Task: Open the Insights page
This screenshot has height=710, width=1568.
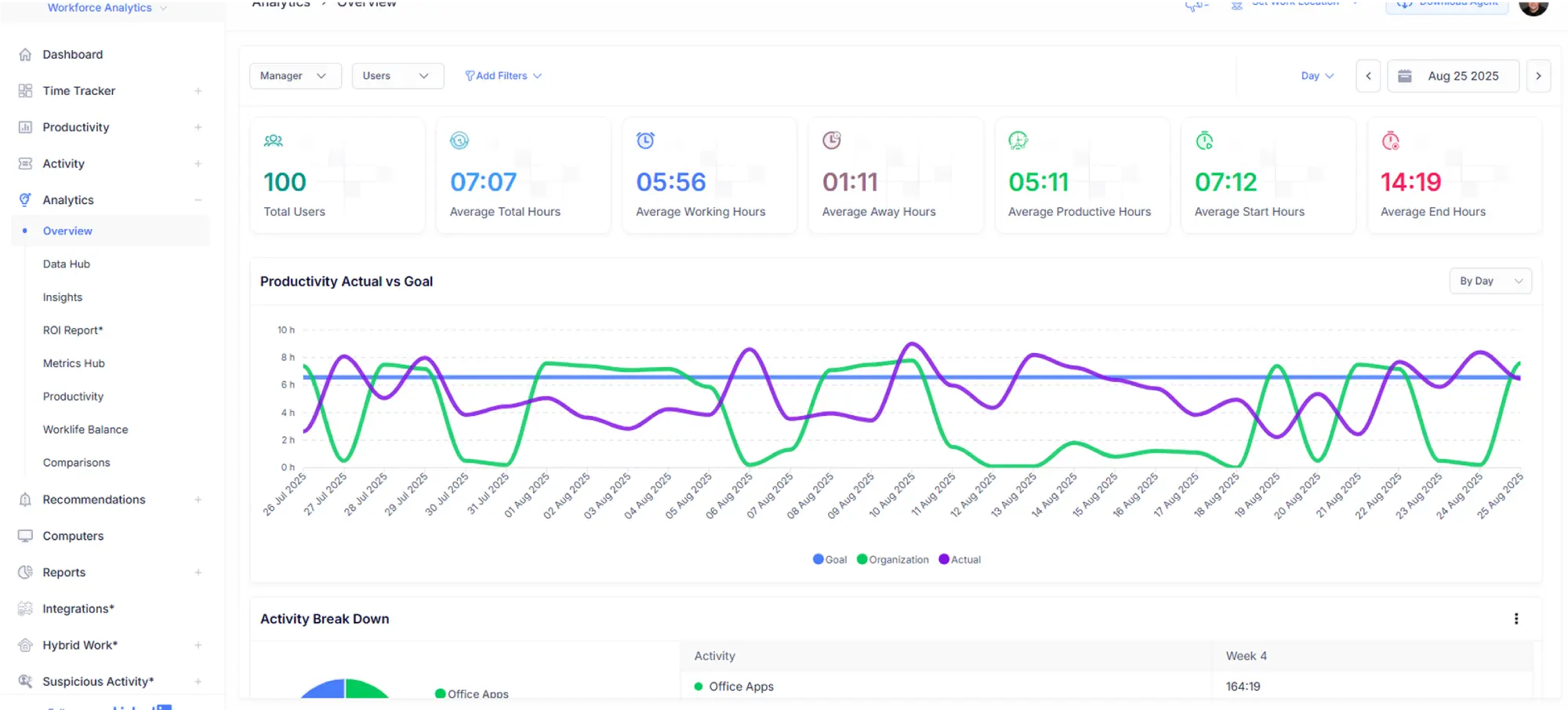Action: pyautogui.click(x=63, y=297)
